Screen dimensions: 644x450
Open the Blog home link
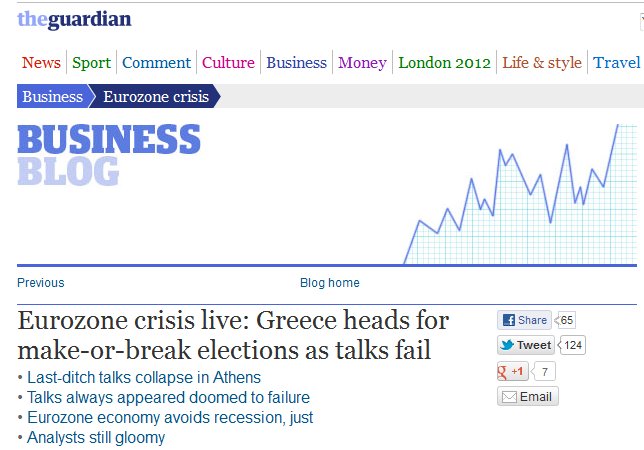point(330,283)
